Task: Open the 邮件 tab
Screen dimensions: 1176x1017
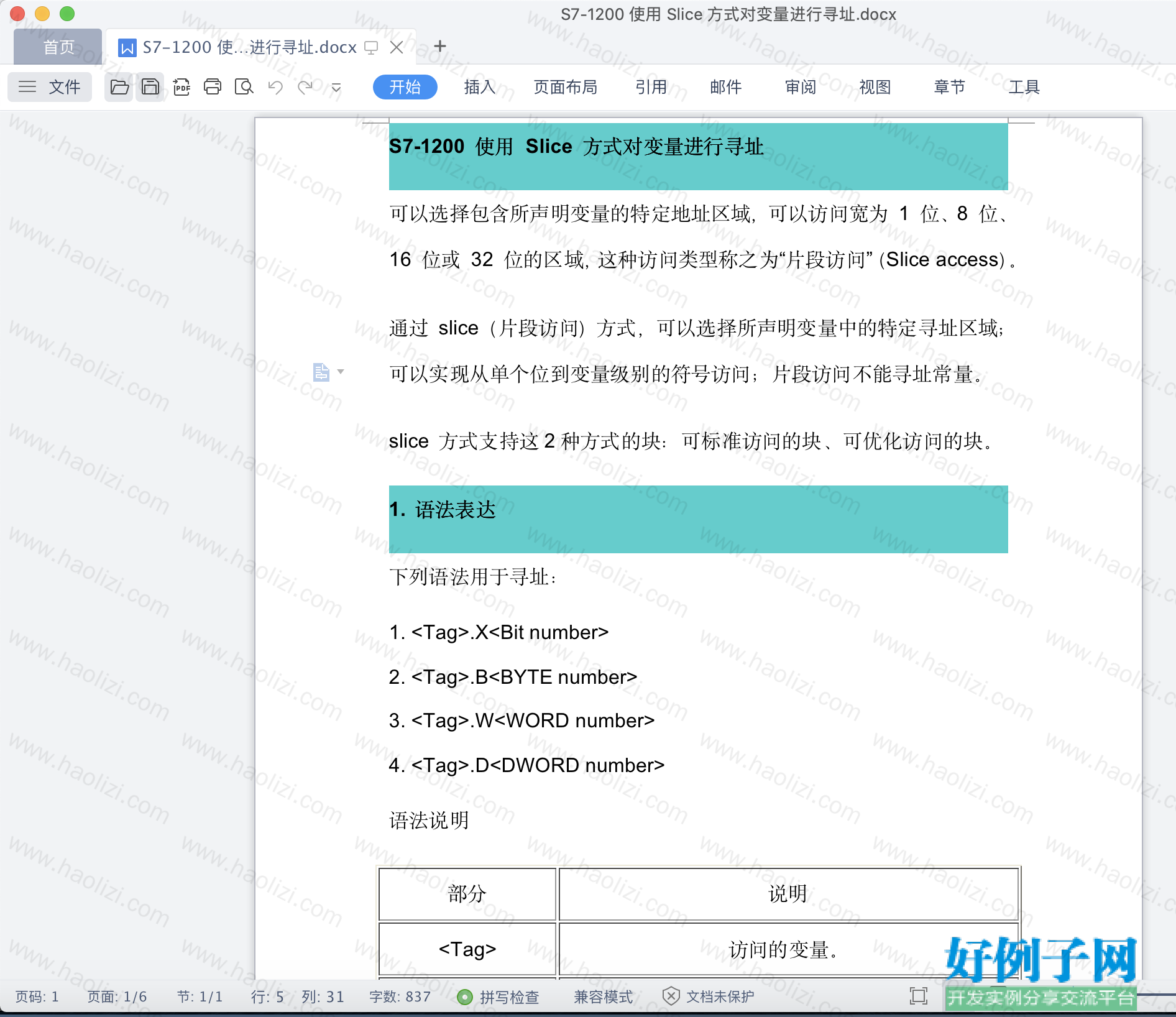Action: [x=726, y=87]
